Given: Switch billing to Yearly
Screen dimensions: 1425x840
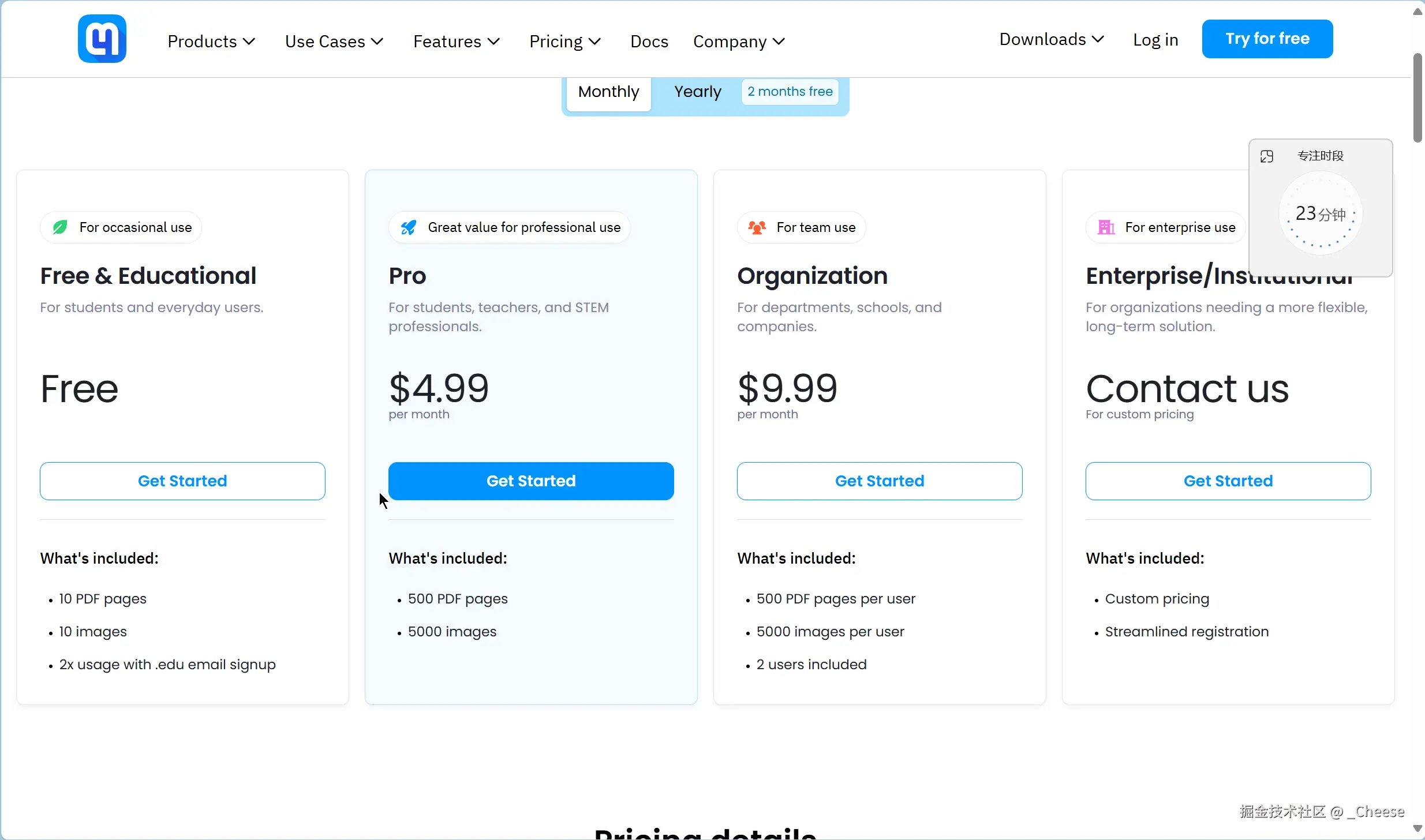Looking at the screenshot, I should click(698, 92).
